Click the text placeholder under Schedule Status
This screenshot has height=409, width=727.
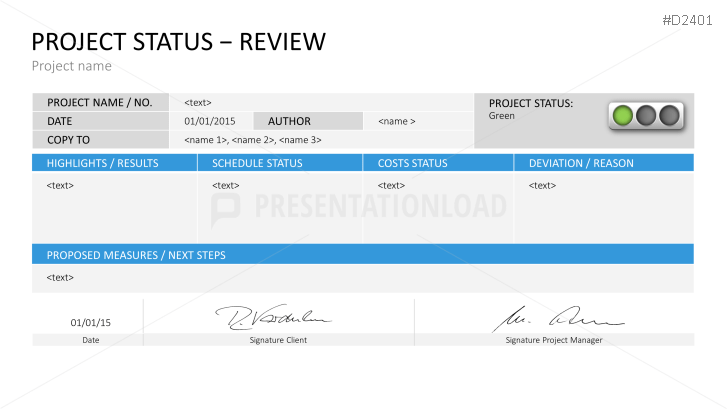coord(225,185)
